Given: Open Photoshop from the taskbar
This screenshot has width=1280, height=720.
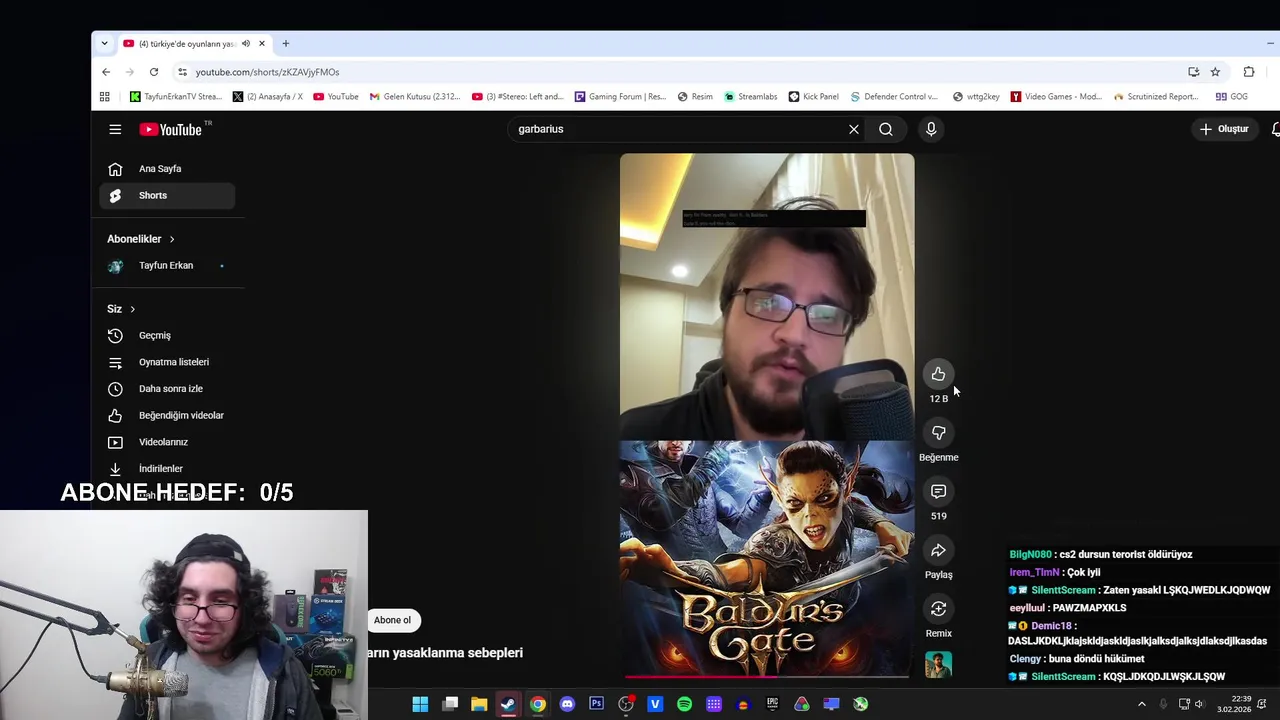Looking at the screenshot, I should [x=597, y=704].
